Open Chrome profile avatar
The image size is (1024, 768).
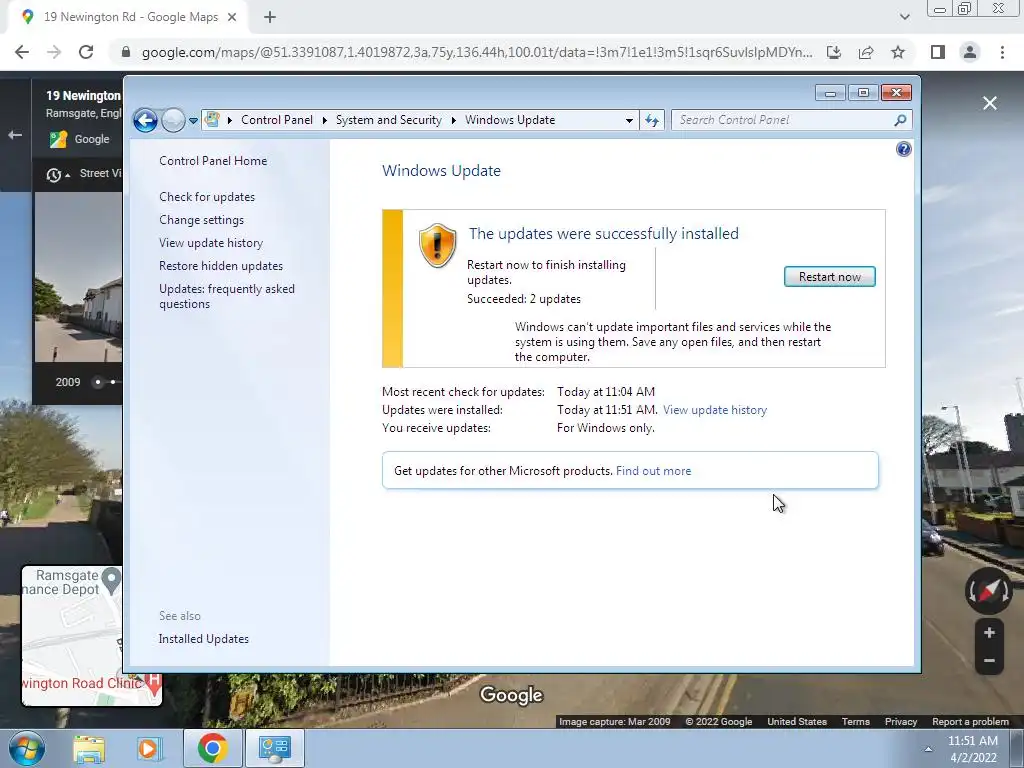coord(970,52)
